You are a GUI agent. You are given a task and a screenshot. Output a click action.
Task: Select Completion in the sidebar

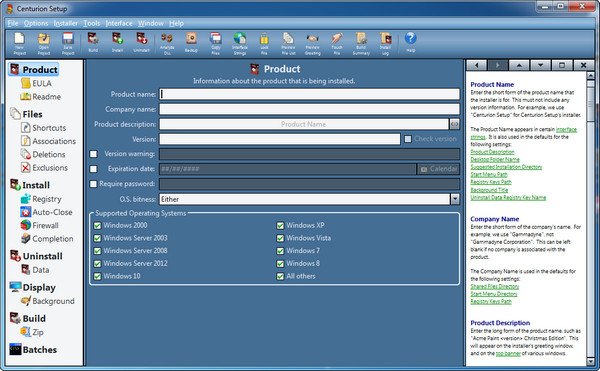pos(47,239)
